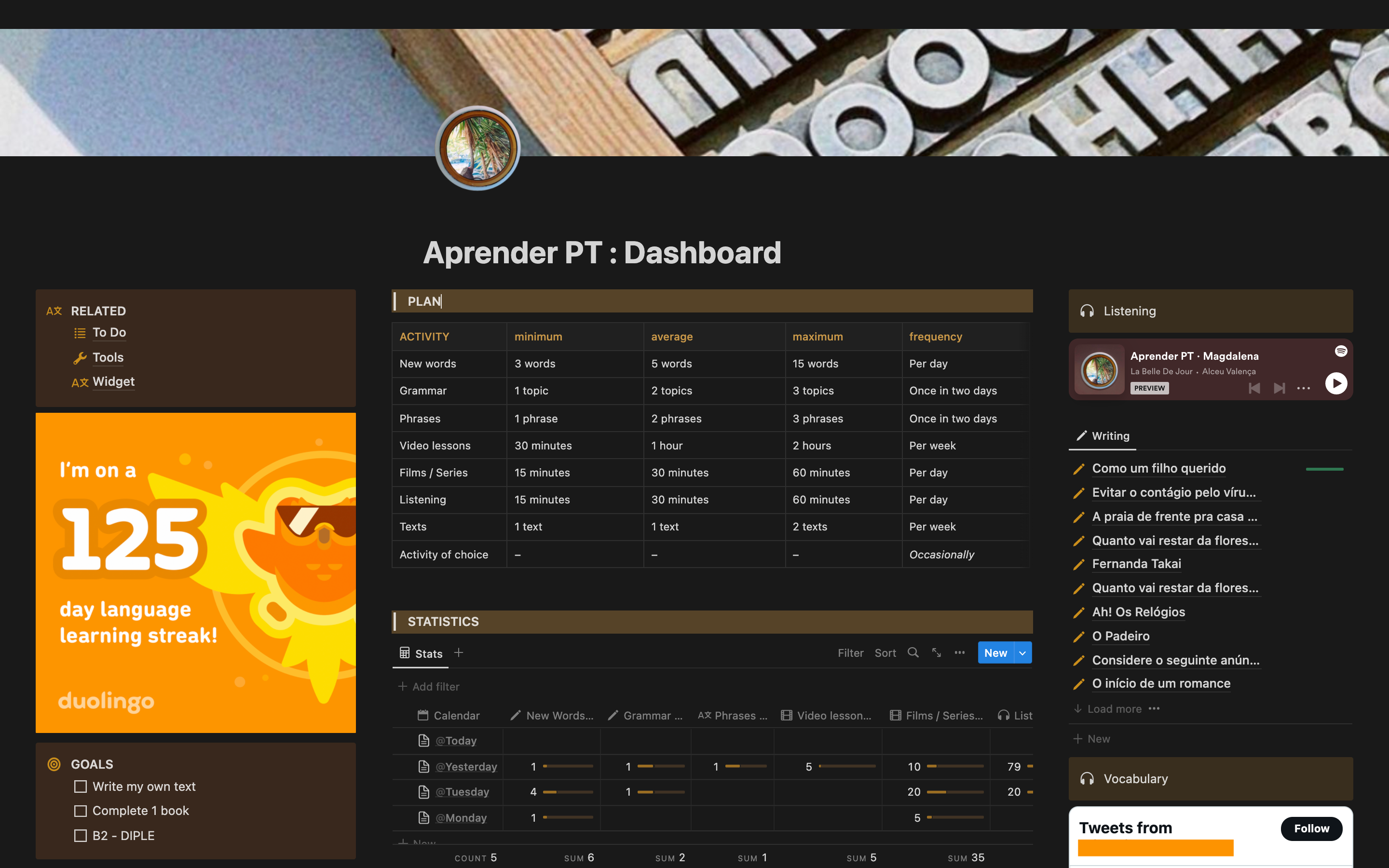Open the Stats view three-dots menu
1389x868 pixels.
point(959,653)
